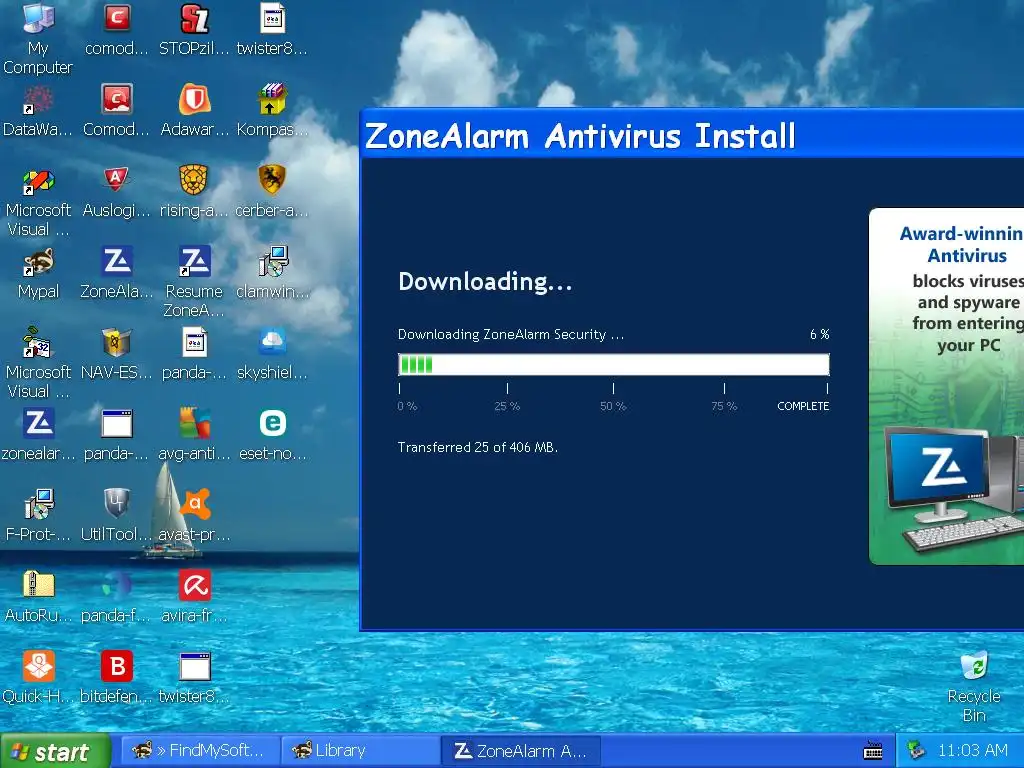The width and height of the screenshot is (1024, 768).
Task: Activate ZoneAlarm A... taskbar button
Action: [x=520, y=750]
